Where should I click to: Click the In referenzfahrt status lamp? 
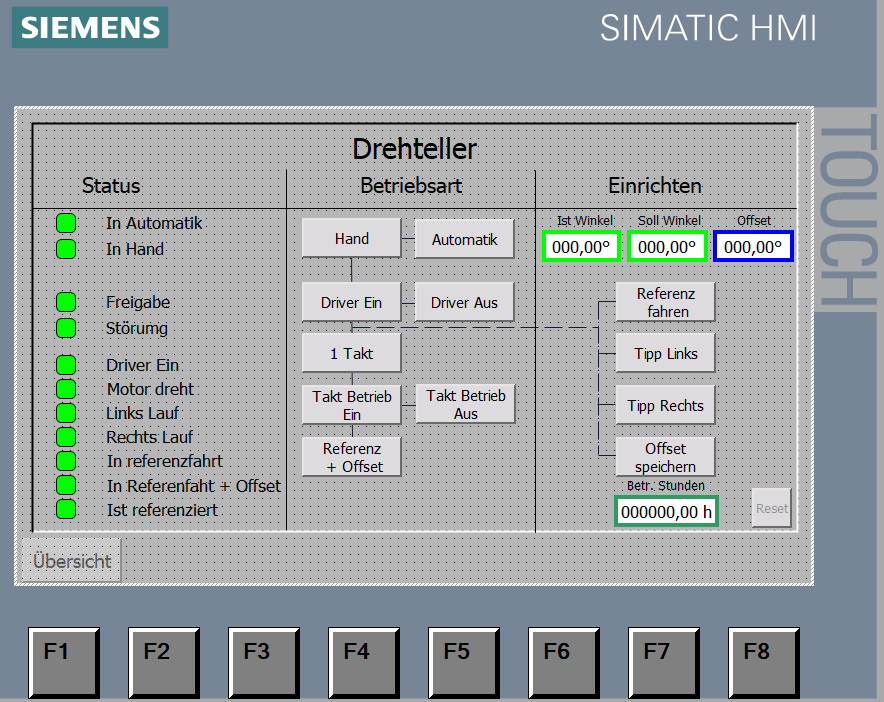66,461
